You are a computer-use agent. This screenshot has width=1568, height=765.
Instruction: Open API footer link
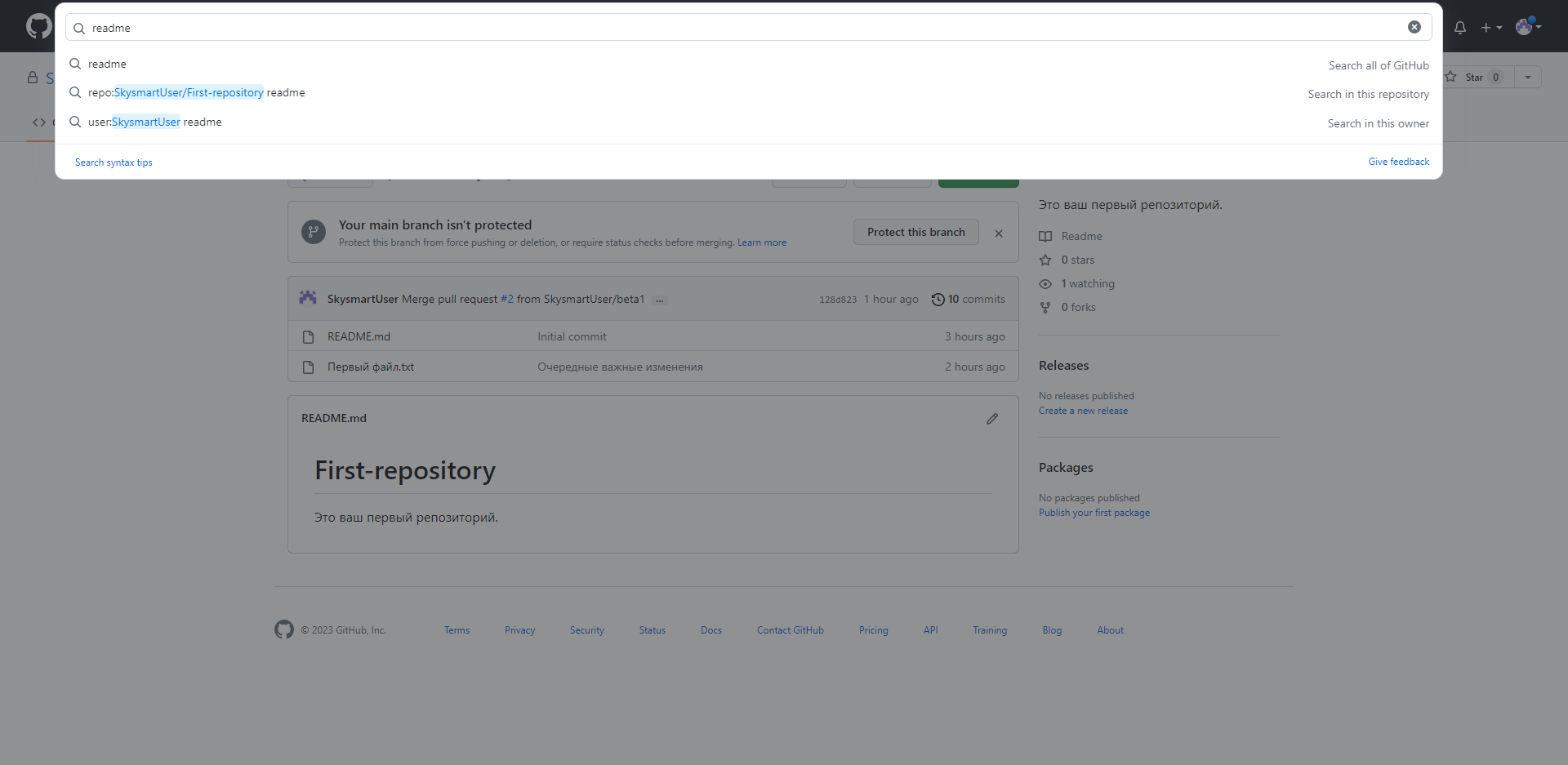point(930,630)
